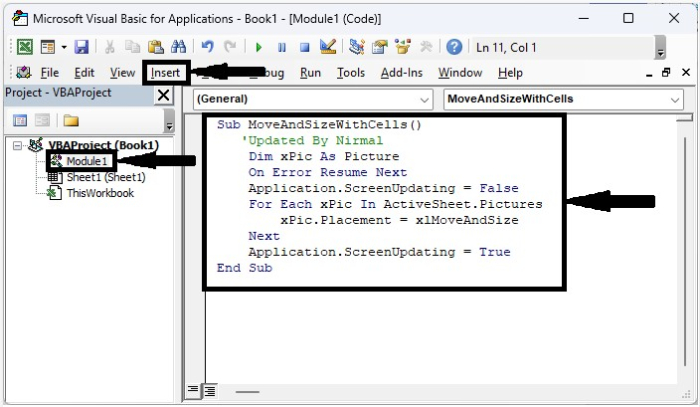
Task: Open Visual Basic Help question icon
Action: 454,47
